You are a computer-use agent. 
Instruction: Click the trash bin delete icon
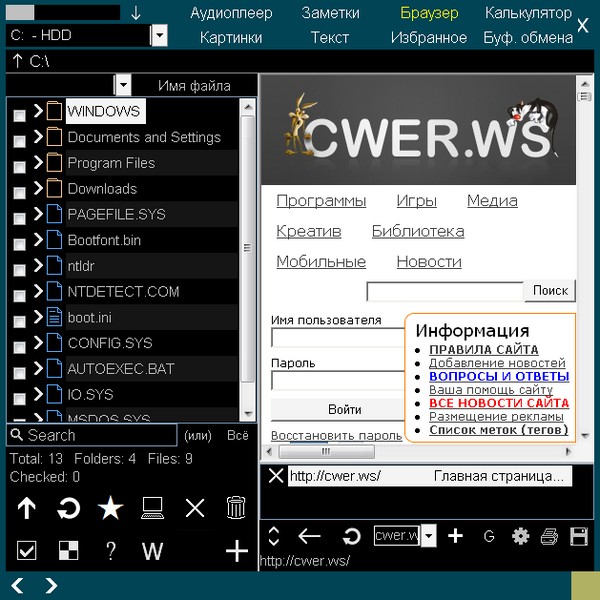(x=236, y=508)
